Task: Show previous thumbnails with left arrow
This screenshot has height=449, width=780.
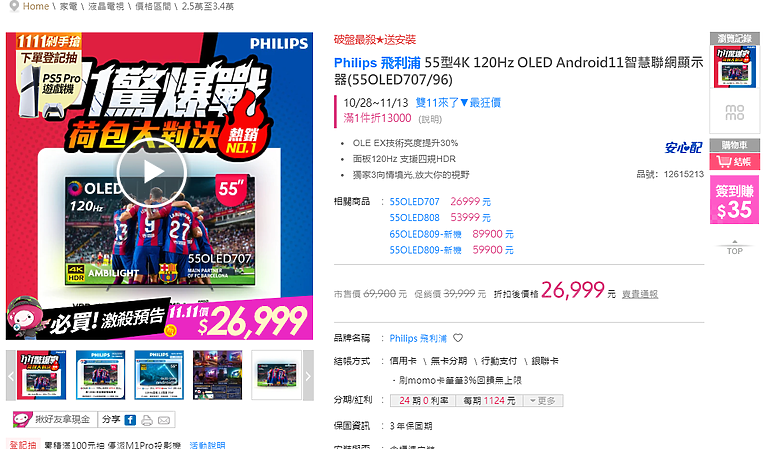Action: (x=10, y=375)
